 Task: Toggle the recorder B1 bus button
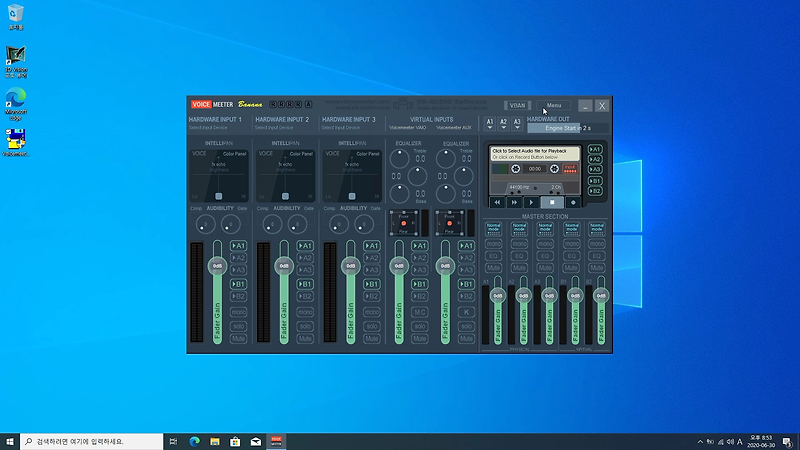pyautogui.click(x=595, y=181)
